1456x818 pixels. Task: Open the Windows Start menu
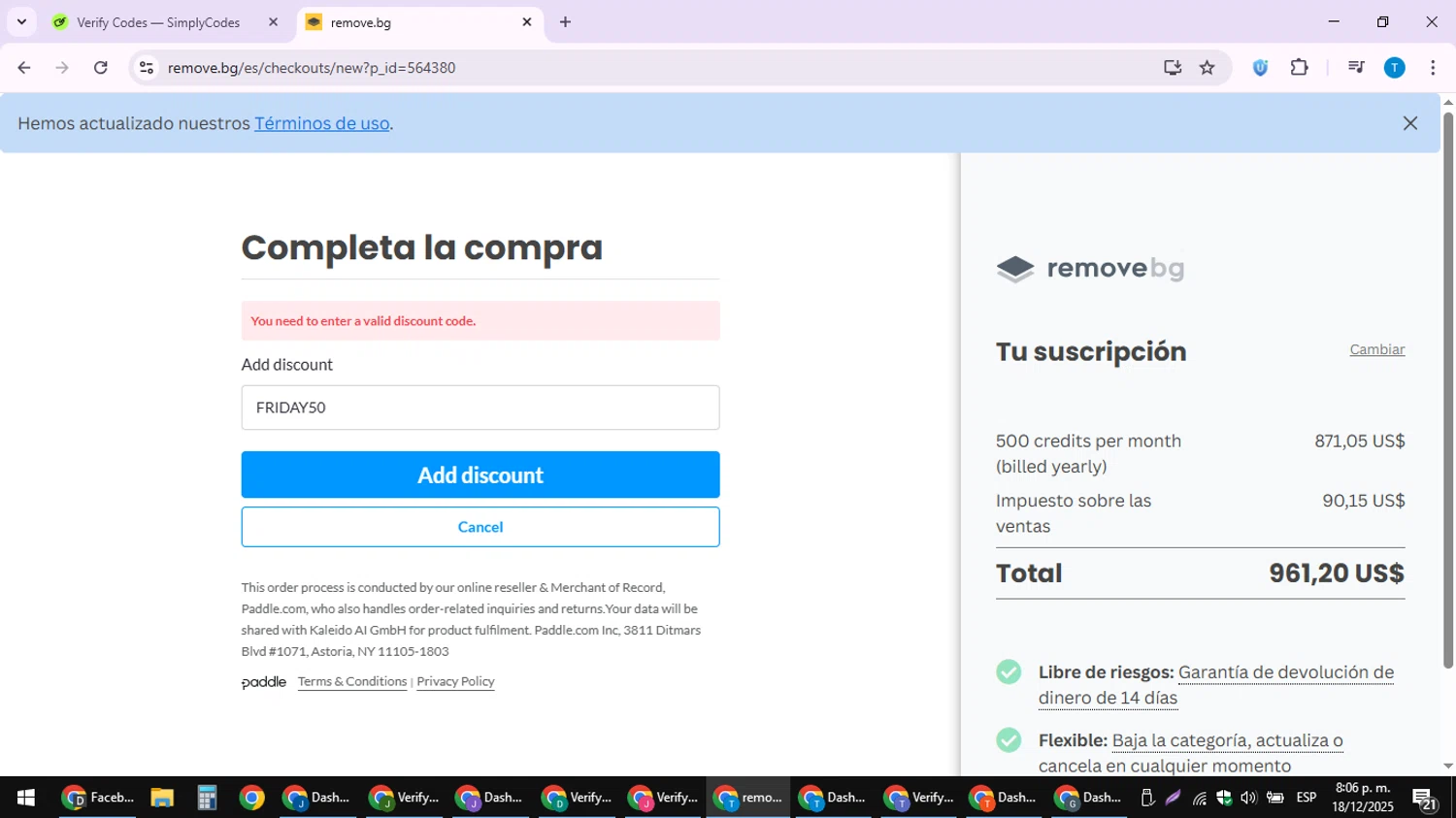[x=26, y=798]
